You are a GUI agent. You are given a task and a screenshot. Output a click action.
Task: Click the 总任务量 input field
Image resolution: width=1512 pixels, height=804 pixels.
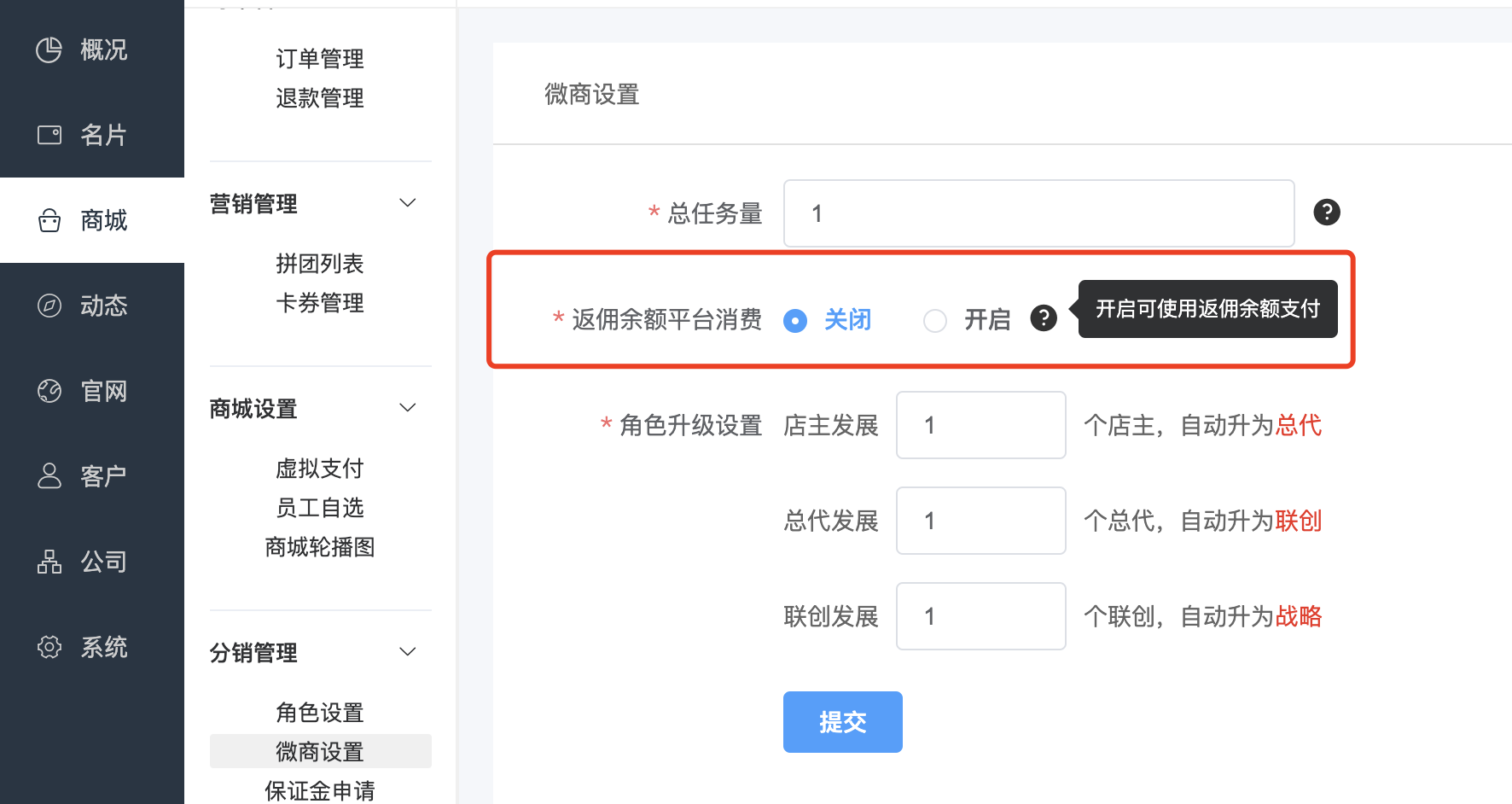[1039, 213]
